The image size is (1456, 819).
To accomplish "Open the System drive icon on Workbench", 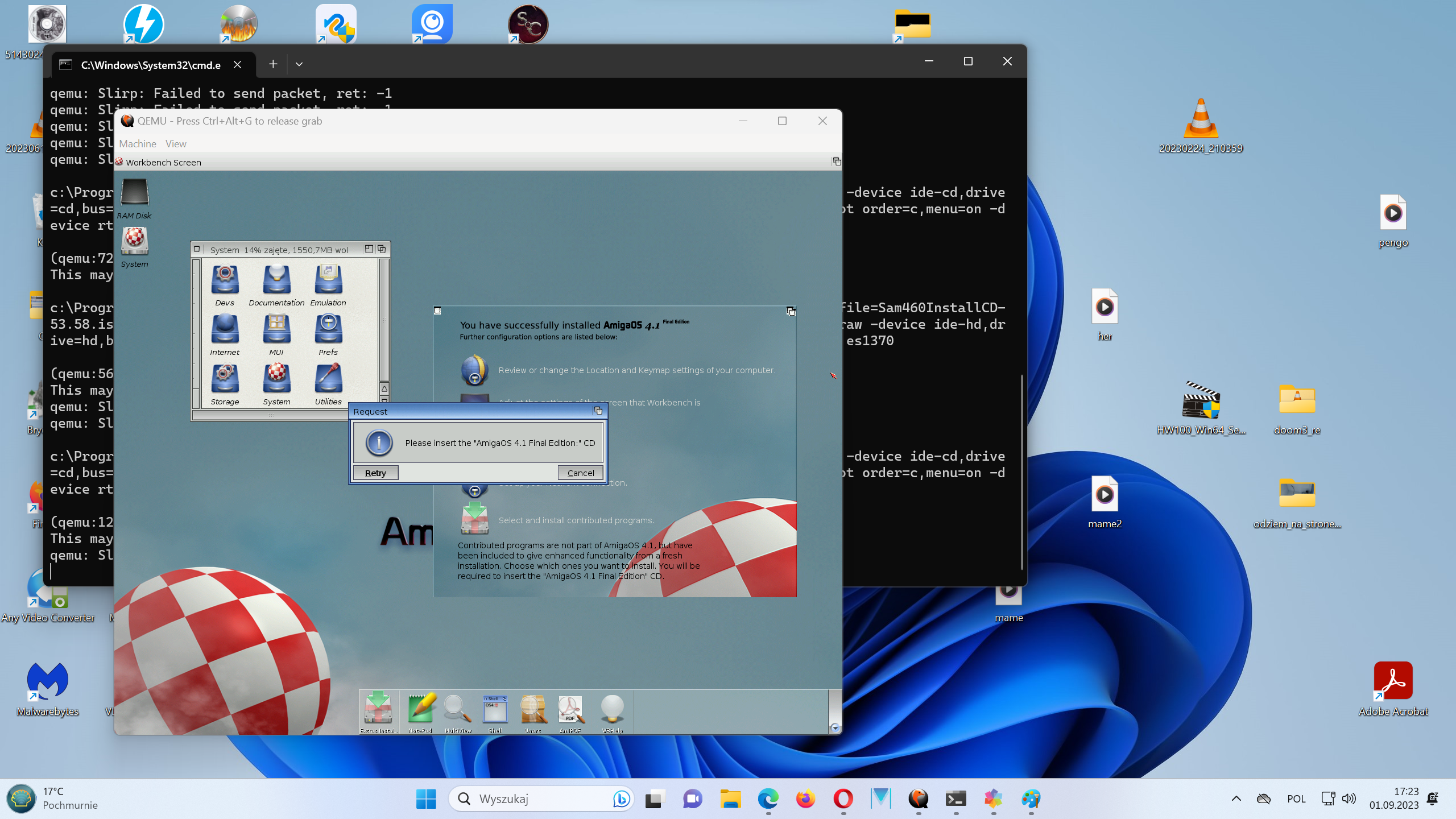I will (x=135, y=247).
